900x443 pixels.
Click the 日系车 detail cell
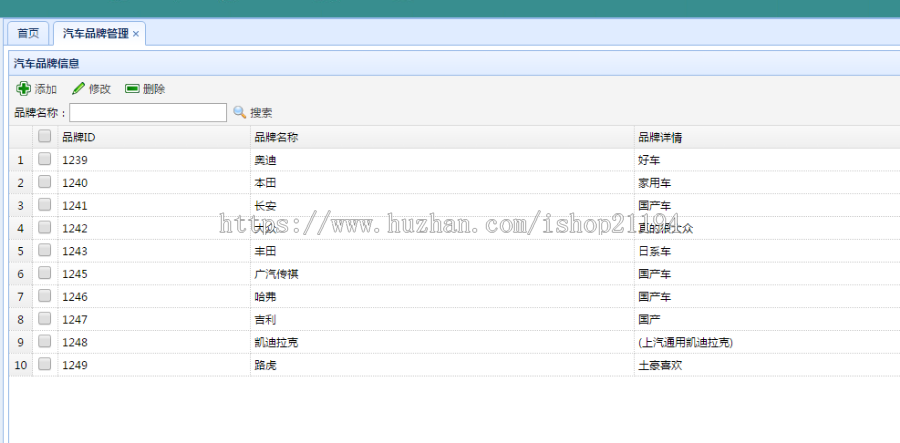767,251
